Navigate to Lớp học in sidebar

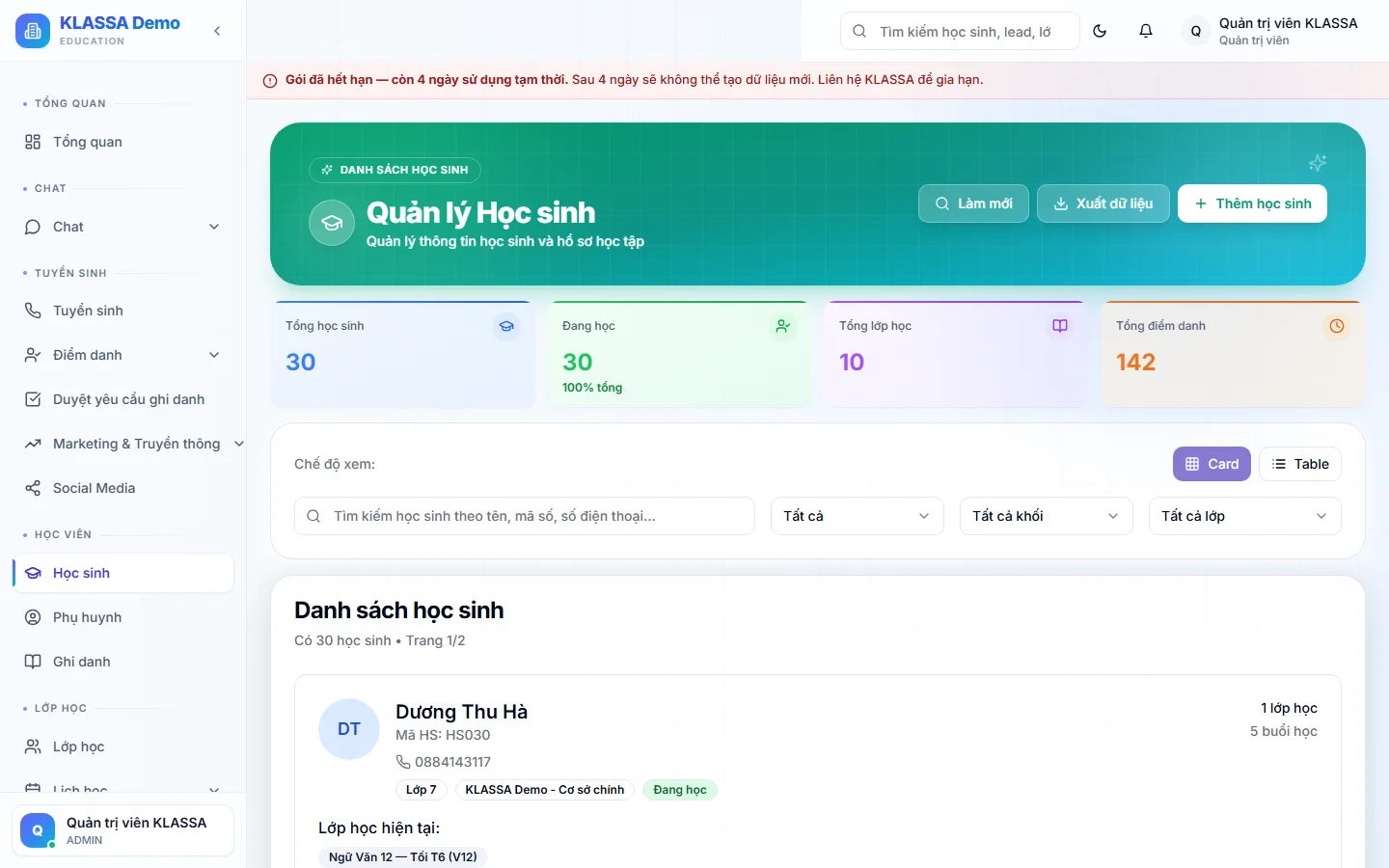pyautogui.click(x=123, y=746)
